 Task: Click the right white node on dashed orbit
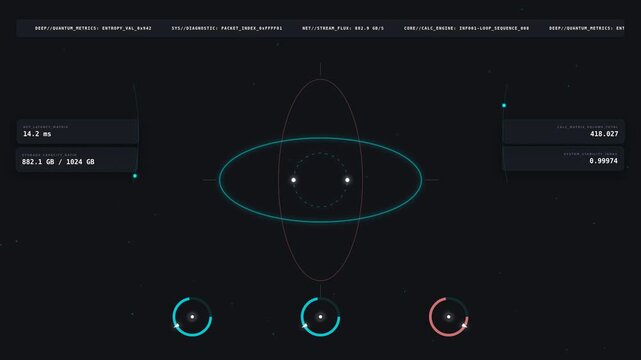pos(347,180)
